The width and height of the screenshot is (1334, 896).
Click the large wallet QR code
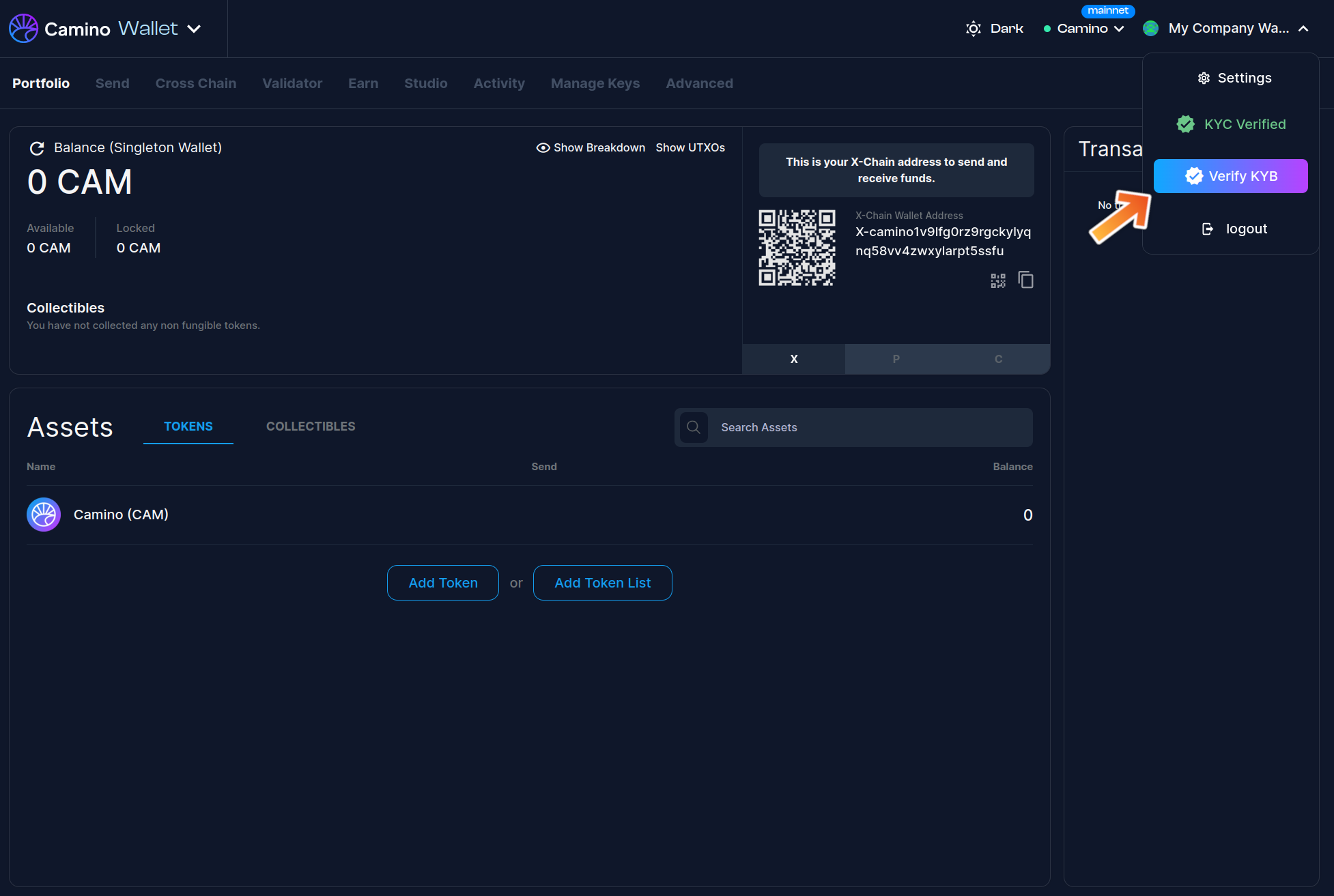pos(797,248)
